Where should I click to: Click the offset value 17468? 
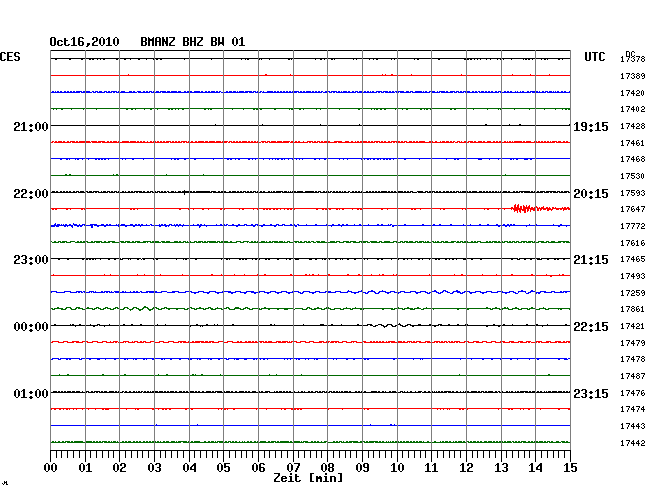(633, 159)
